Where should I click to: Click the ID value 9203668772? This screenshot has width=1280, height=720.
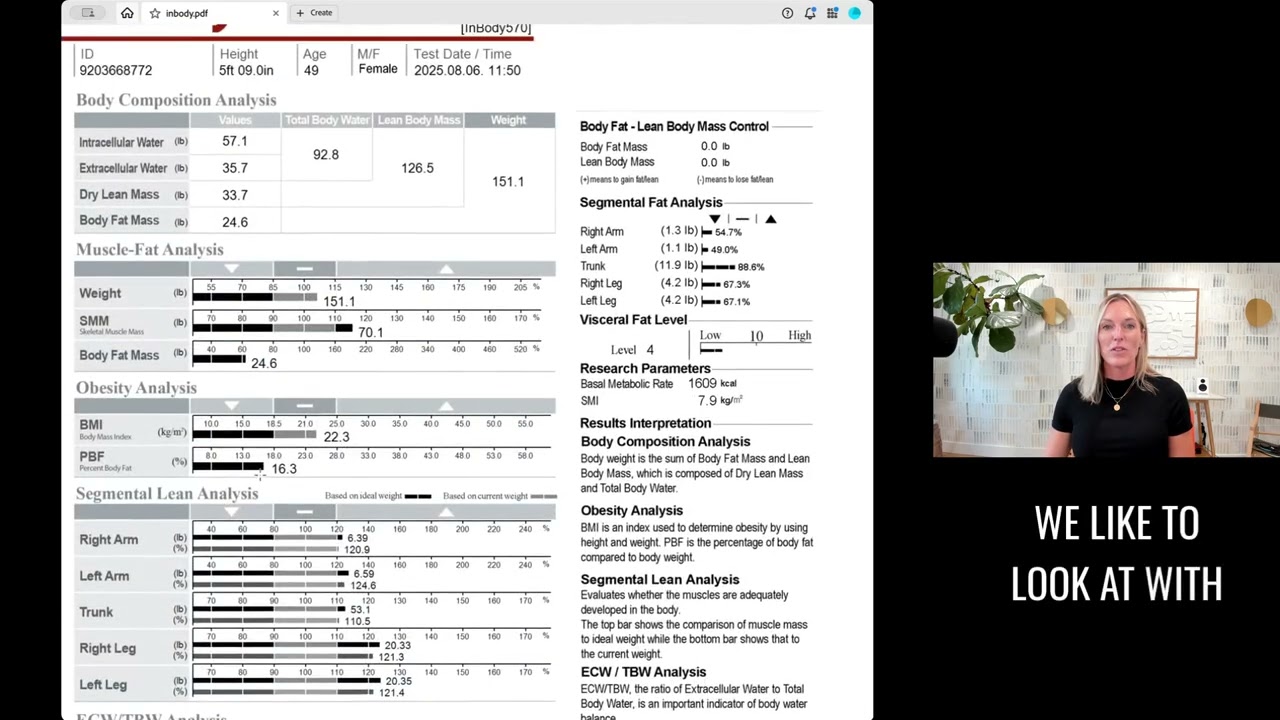(116, 71)
